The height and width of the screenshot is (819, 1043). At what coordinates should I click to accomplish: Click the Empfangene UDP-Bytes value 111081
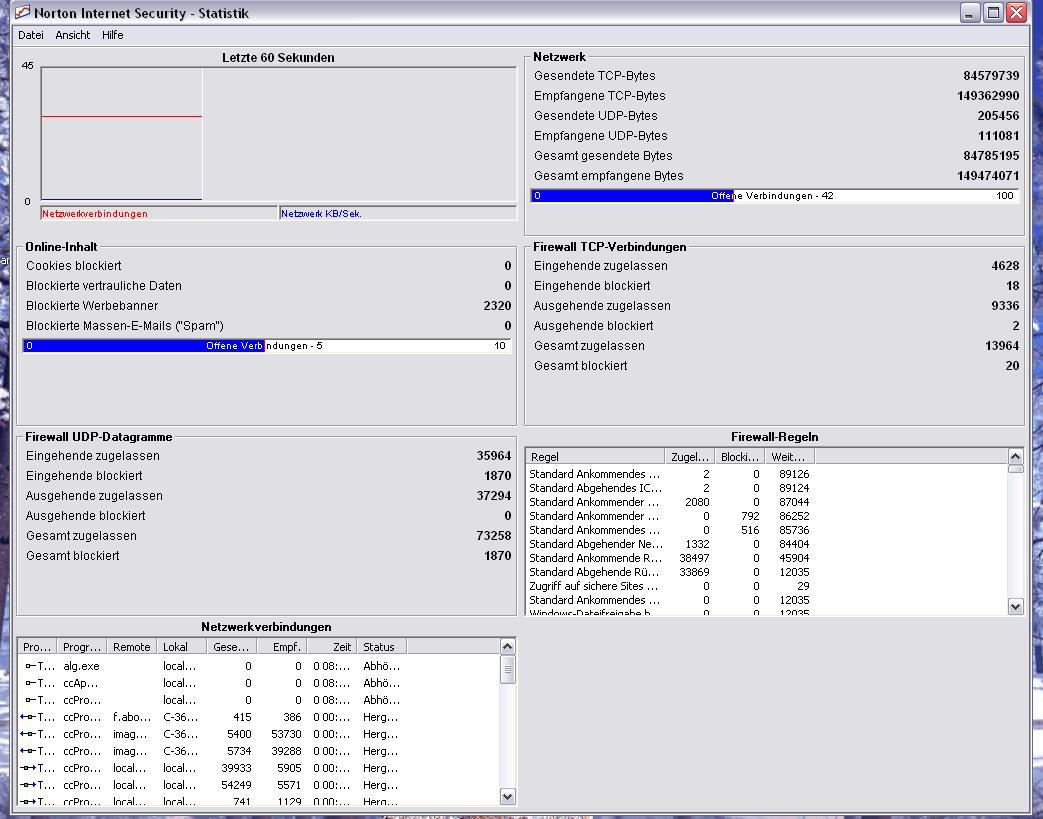pos(998,136)
